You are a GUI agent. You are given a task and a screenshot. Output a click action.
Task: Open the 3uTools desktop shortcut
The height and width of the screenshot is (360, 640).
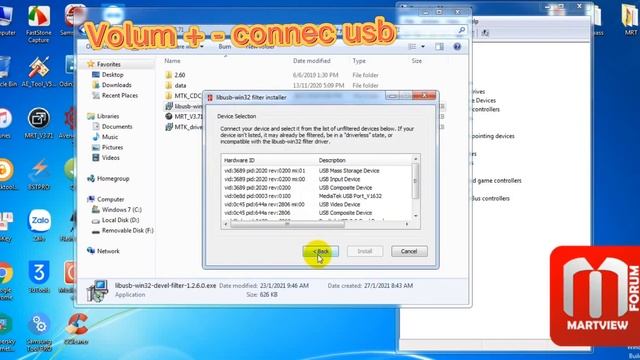pyautogui.click(x=39, y=277)
